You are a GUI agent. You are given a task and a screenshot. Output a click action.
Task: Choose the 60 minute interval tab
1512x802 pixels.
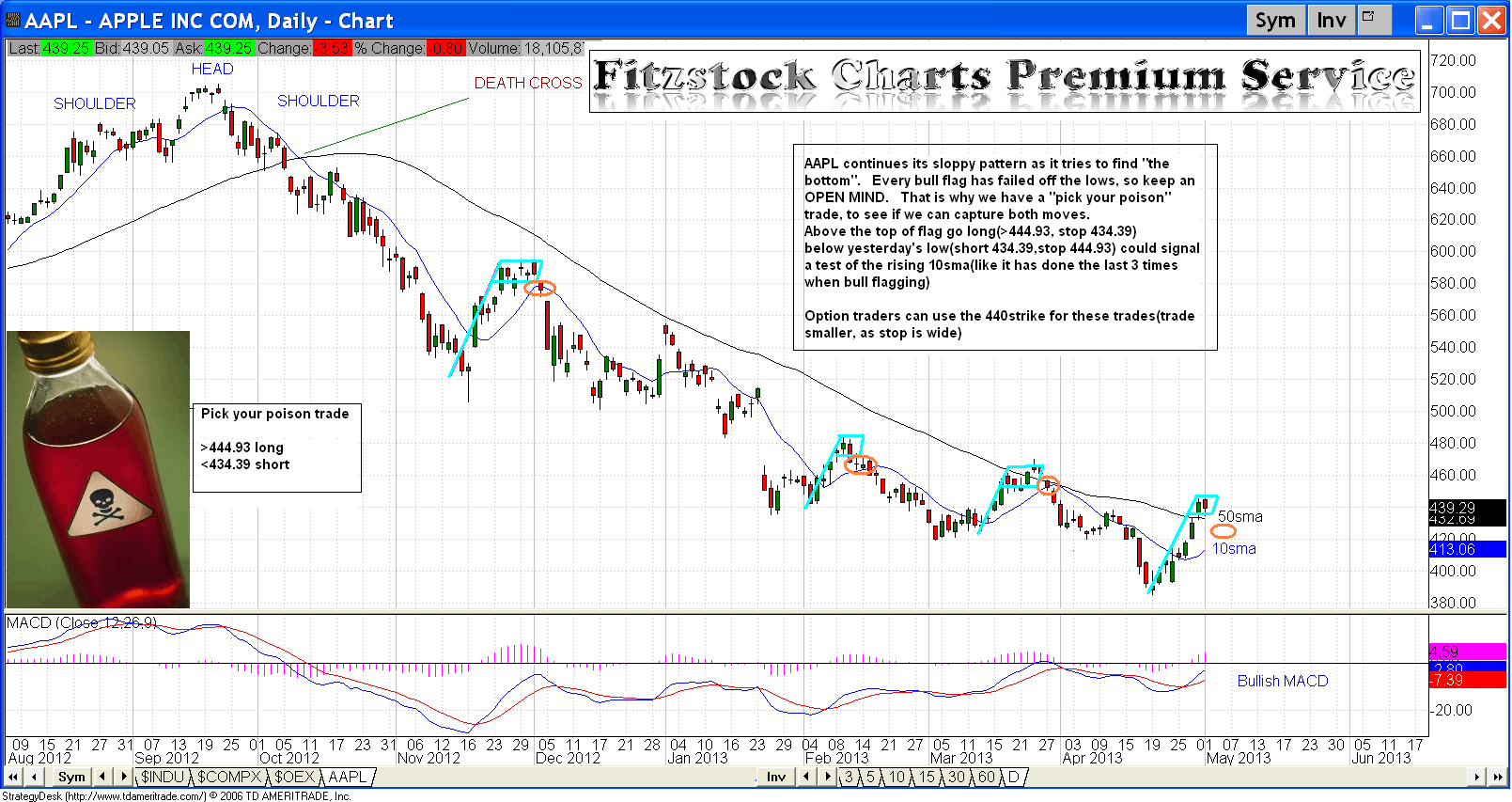[986, 777]
